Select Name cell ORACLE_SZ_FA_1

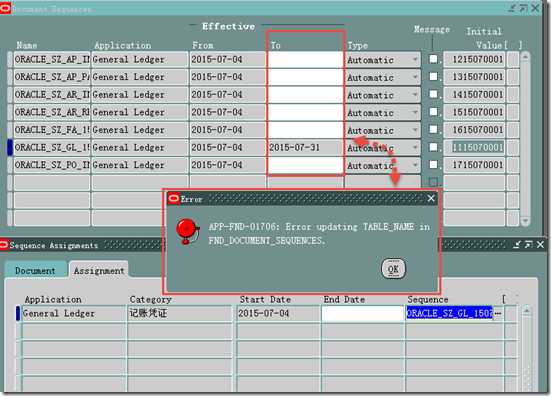coord(52,130)
